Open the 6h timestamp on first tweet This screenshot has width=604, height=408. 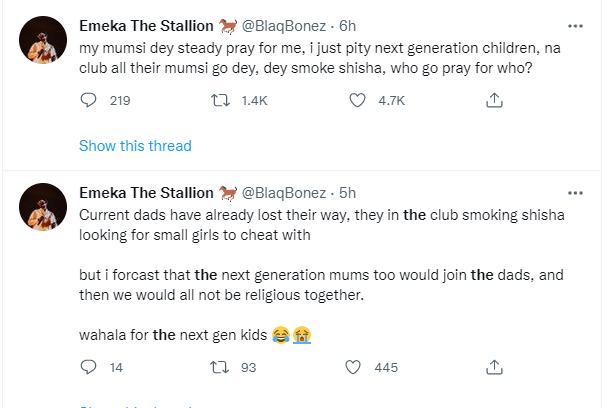(347, 26)
